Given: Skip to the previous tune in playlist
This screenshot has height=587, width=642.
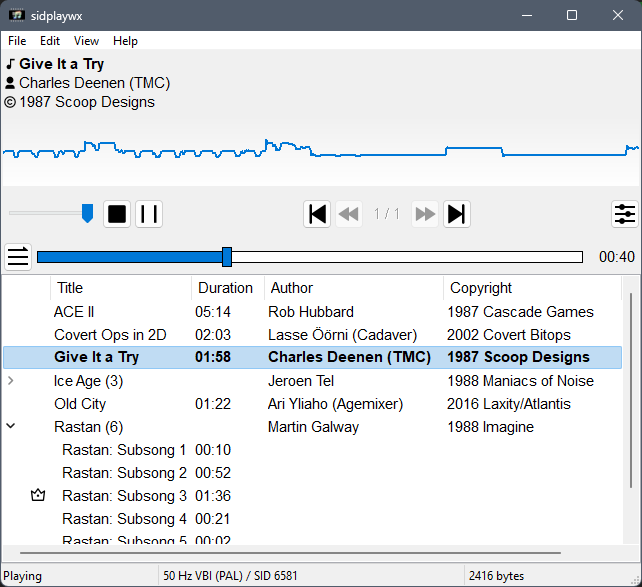Looking at the screenshot, I should (317, 214).
